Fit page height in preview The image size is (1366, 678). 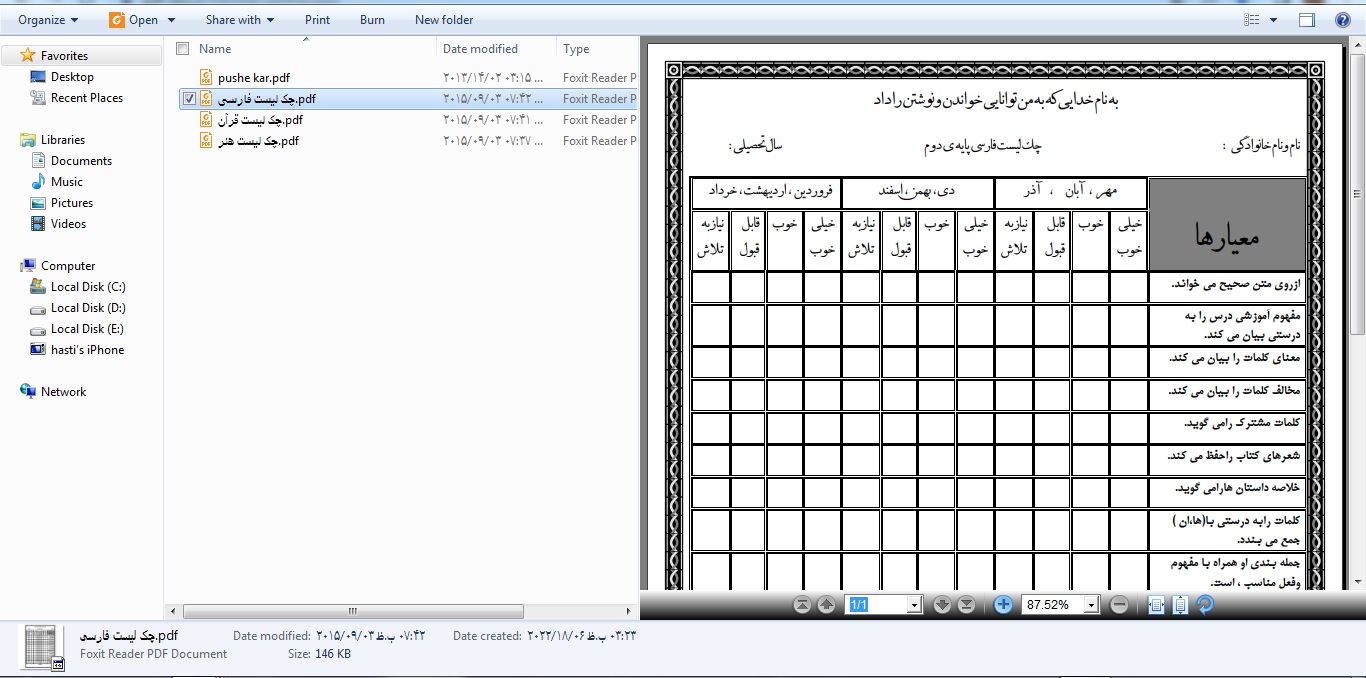[x=1180, y=605]
